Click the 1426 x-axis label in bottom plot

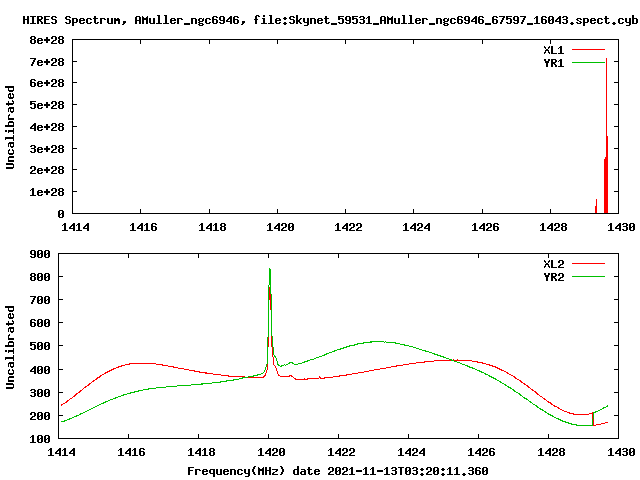481,452
